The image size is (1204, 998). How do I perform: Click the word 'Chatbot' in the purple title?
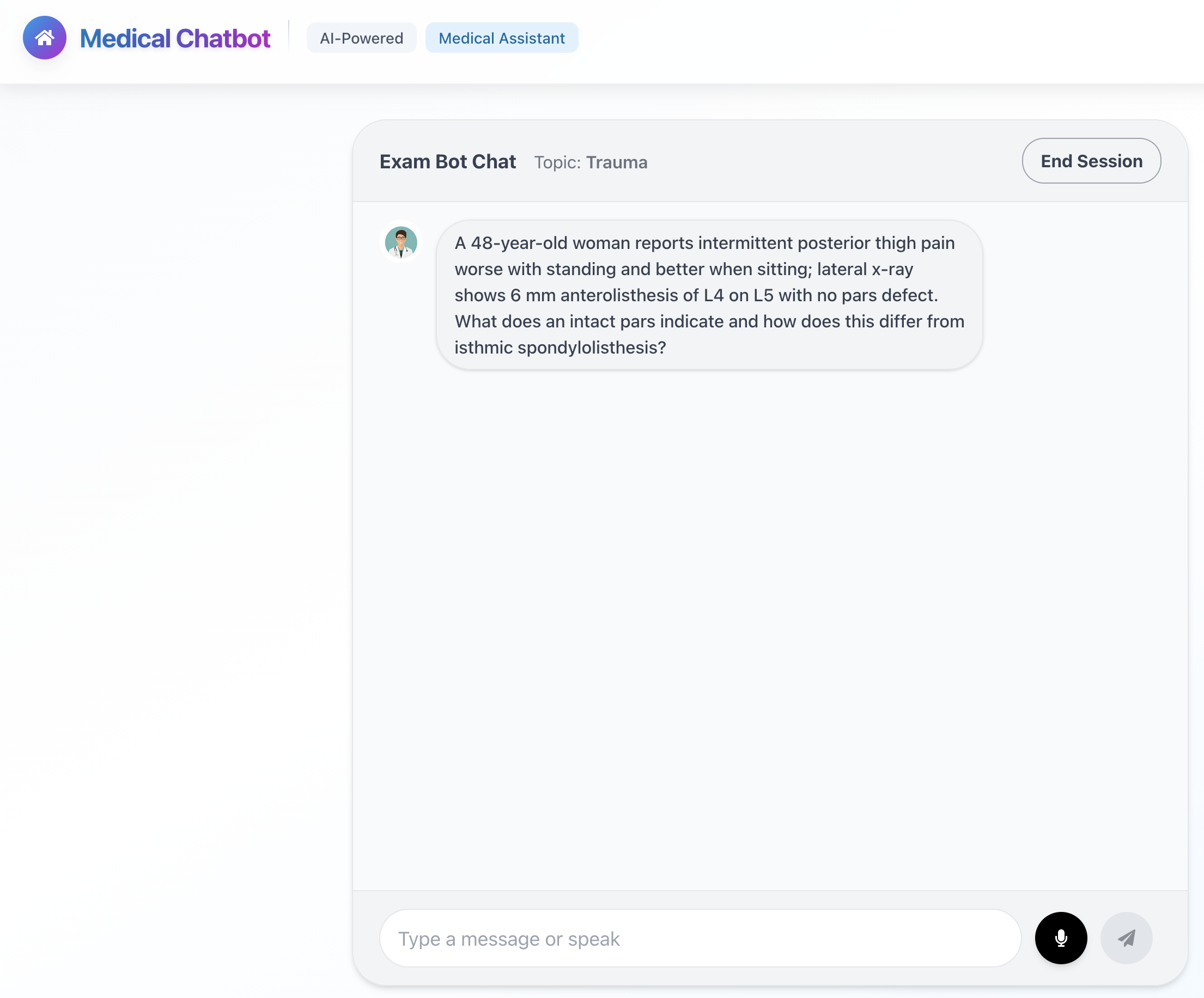tap(223, 39)
